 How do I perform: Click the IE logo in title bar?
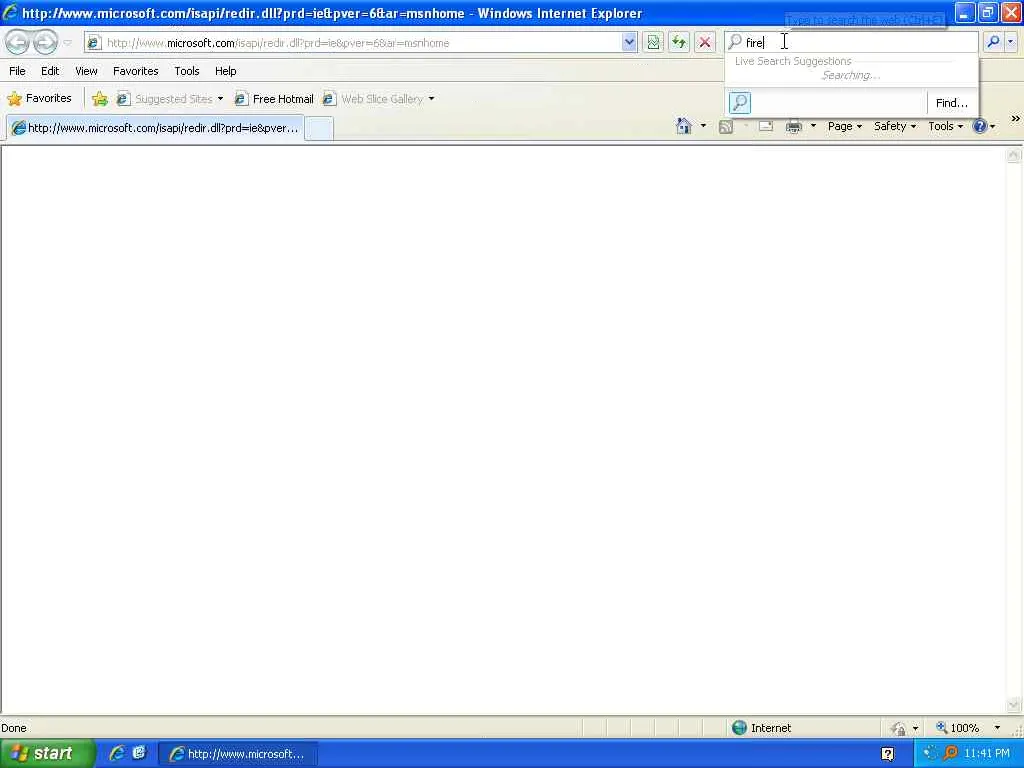(x=9, y=12)
